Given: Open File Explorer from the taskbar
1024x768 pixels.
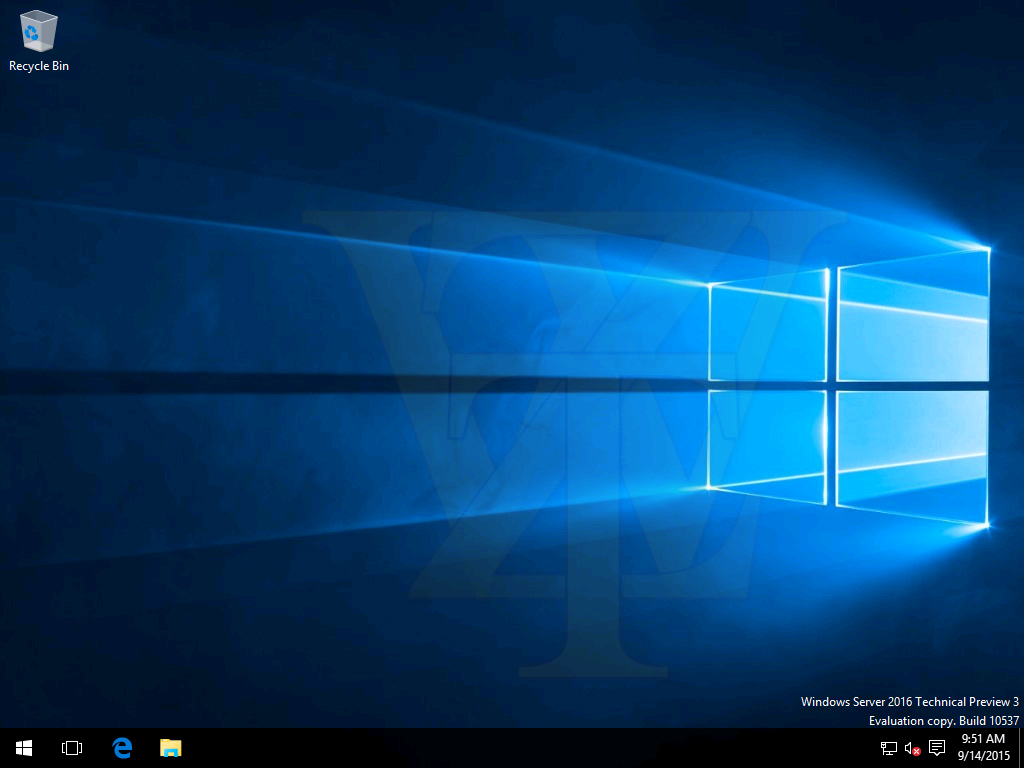Looking at the screenshot, I should click(171, 748).
